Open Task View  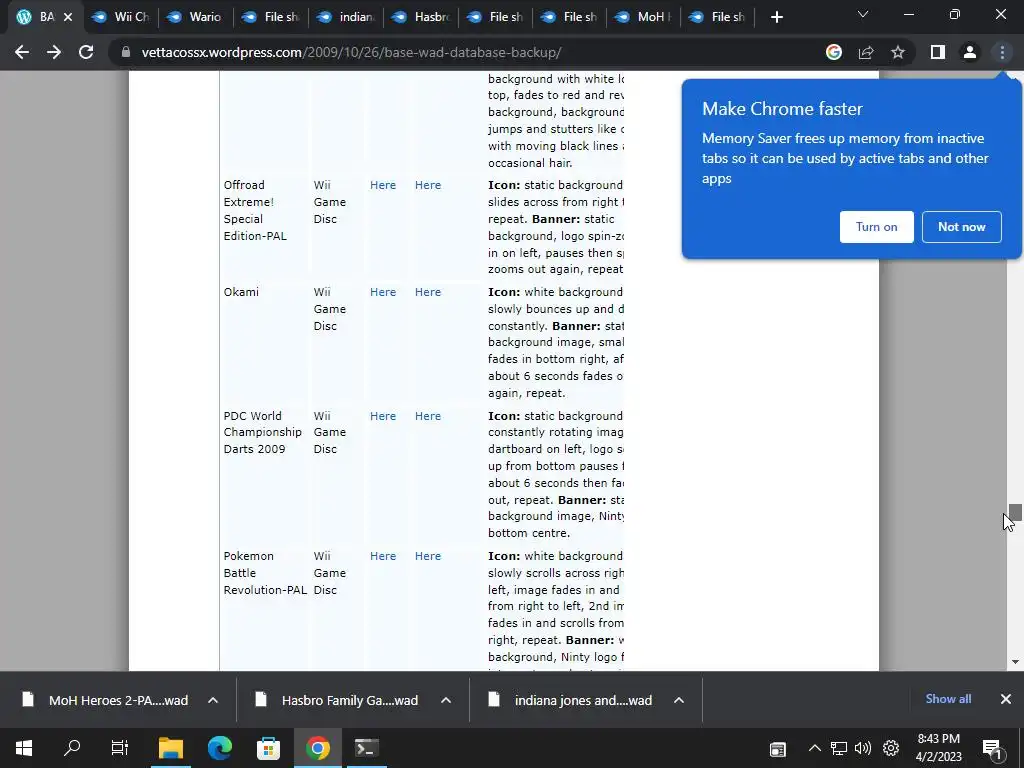120,748
